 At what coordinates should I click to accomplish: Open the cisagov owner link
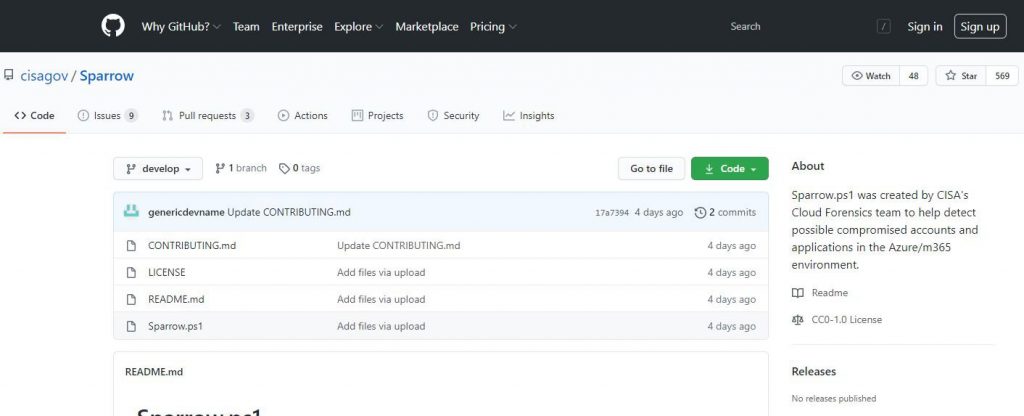click(x=44, y=76)
